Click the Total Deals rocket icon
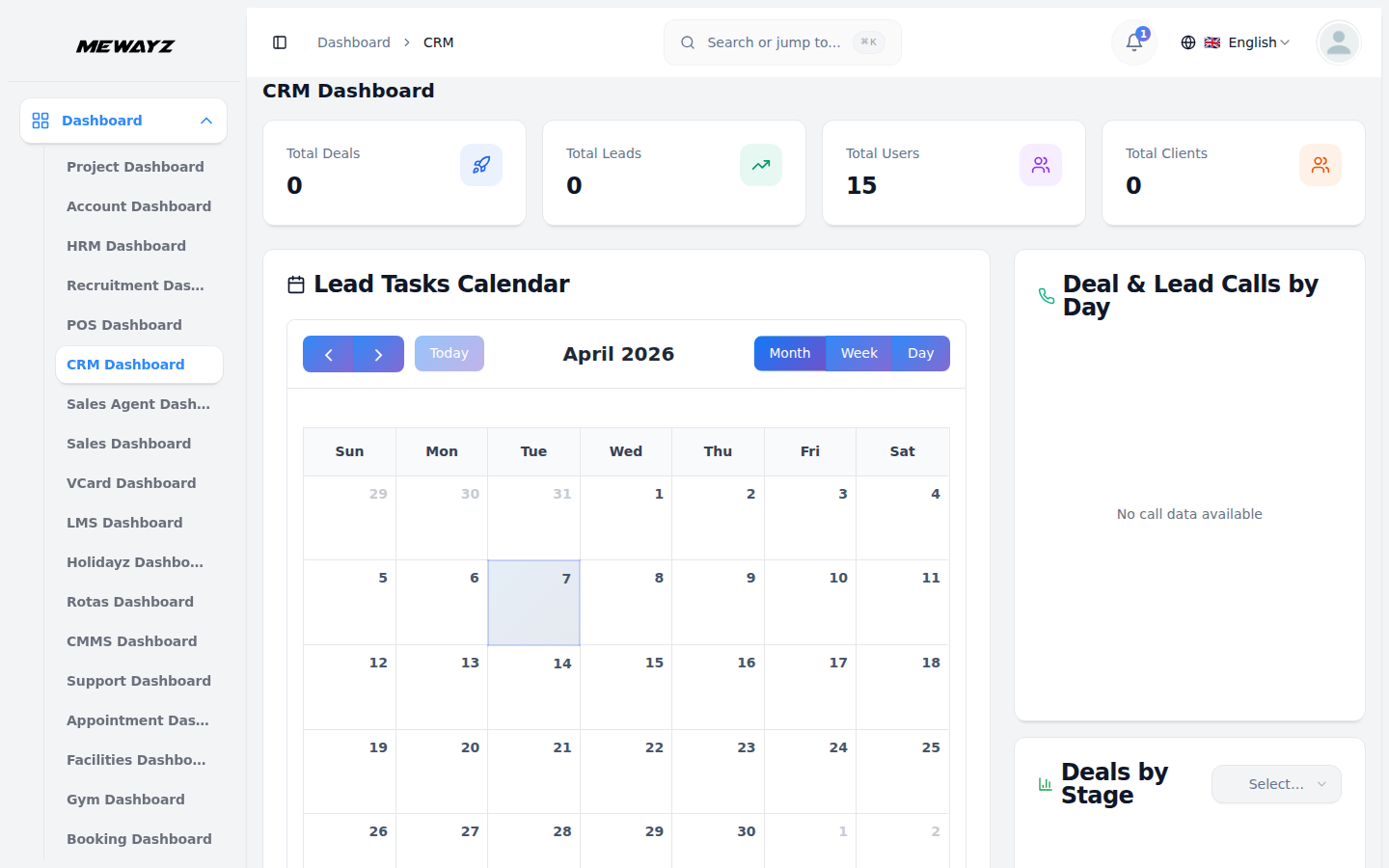Image resolution: width=1389 pixels, height=868 pixels. (x=480, y=165)
